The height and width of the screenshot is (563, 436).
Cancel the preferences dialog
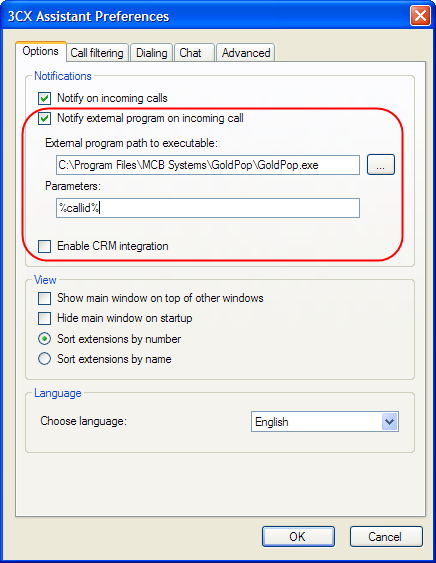tap(386, 536)
